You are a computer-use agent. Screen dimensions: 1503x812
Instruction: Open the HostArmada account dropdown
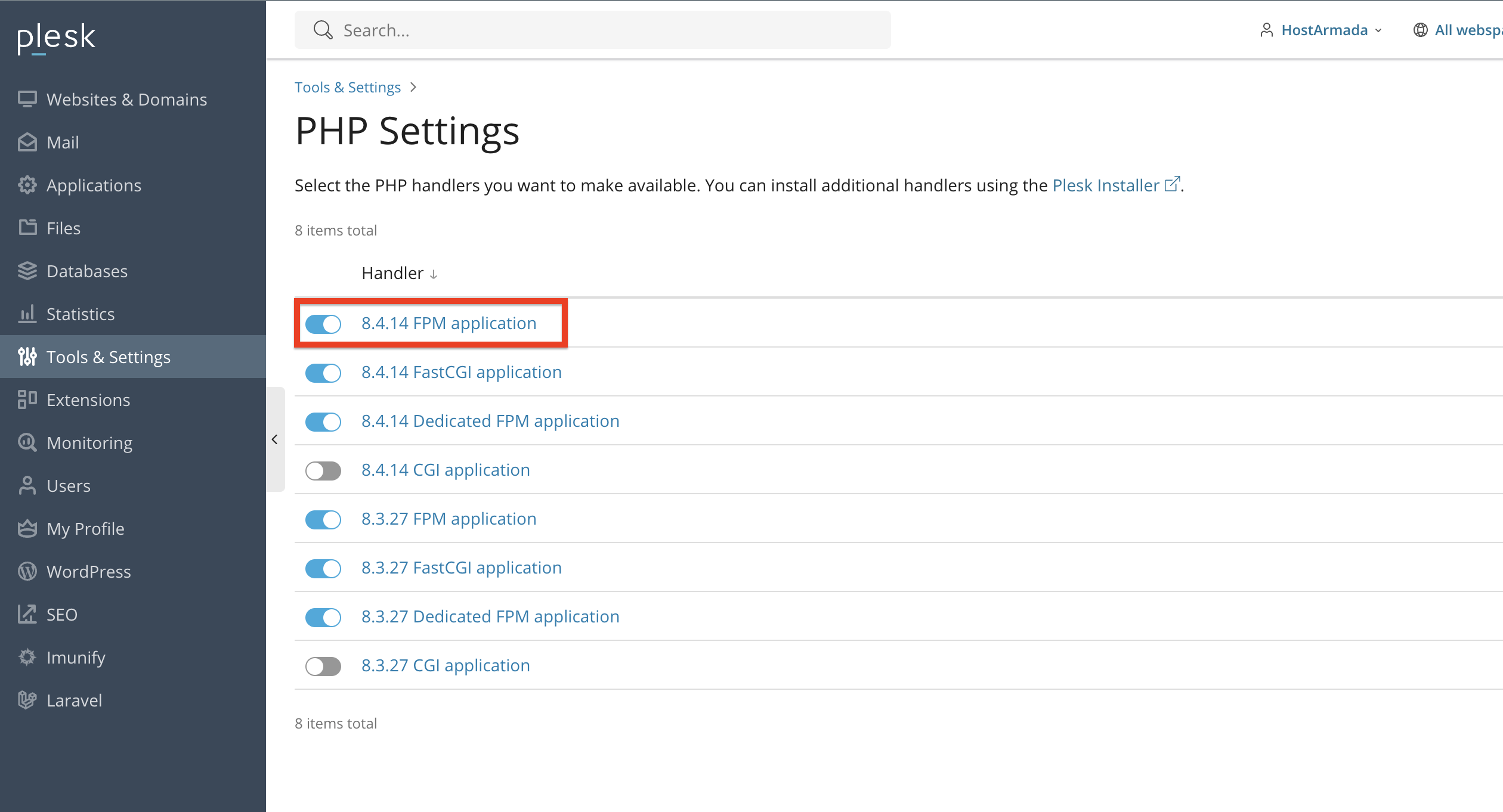(1321, 30)
